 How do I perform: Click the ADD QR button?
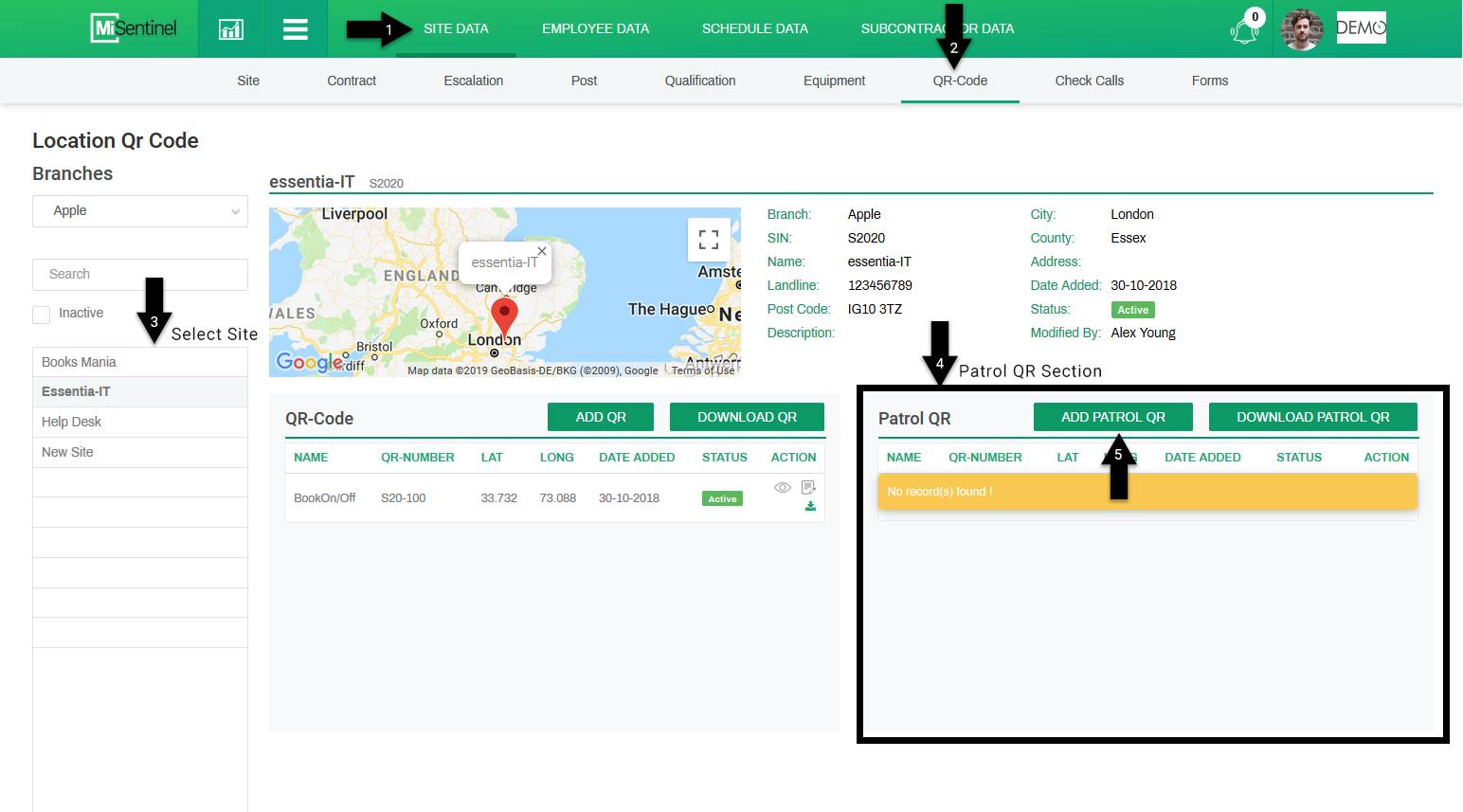click(601, 417)
